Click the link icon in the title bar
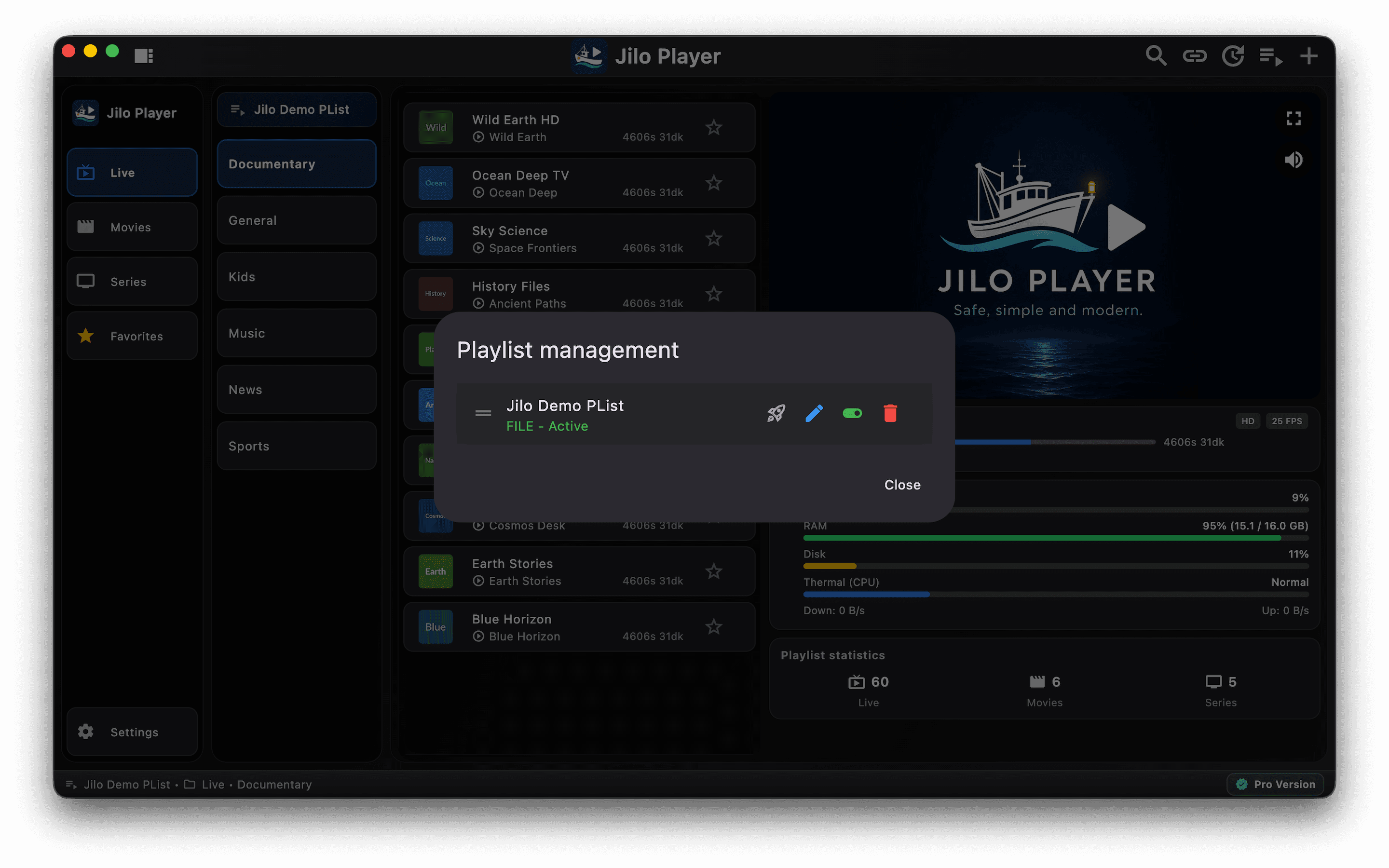Screen dimensions: 1389x868 (x=1195, y=55)
